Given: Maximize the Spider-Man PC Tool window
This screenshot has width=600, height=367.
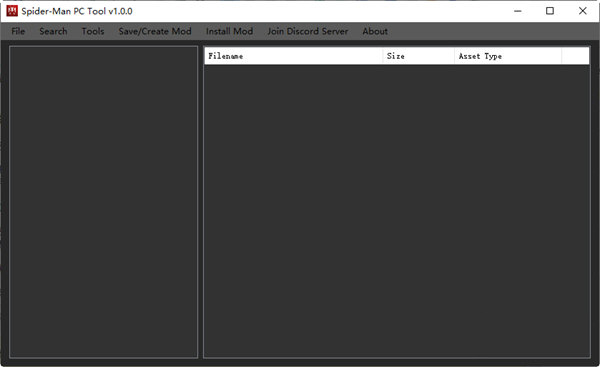Looking at the screenshot, I should pos(550,11).
